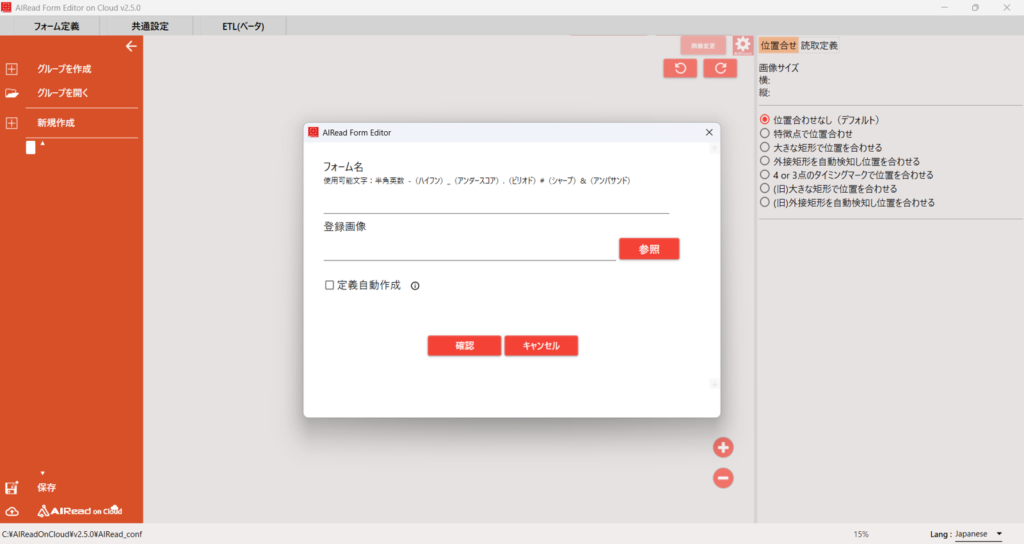
Task: Close the AIRead Form Editor dialog
Action: 709,132
